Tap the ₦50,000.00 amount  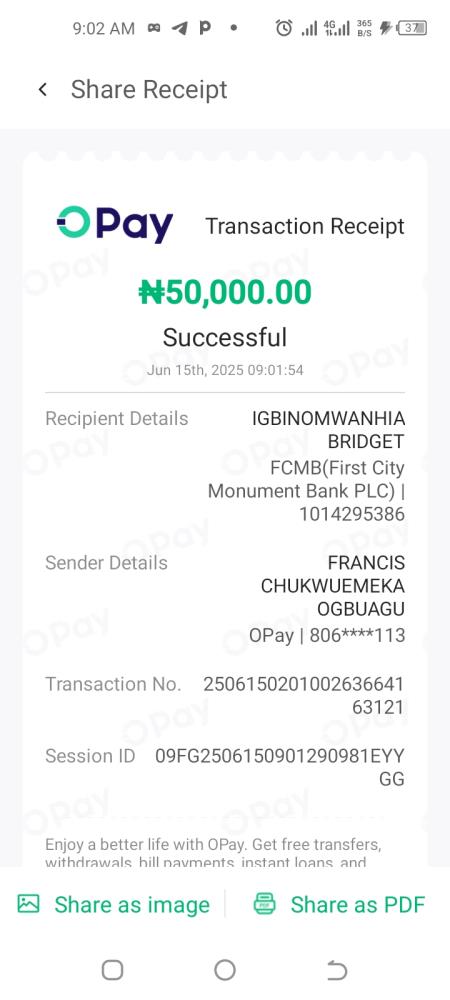225,292
